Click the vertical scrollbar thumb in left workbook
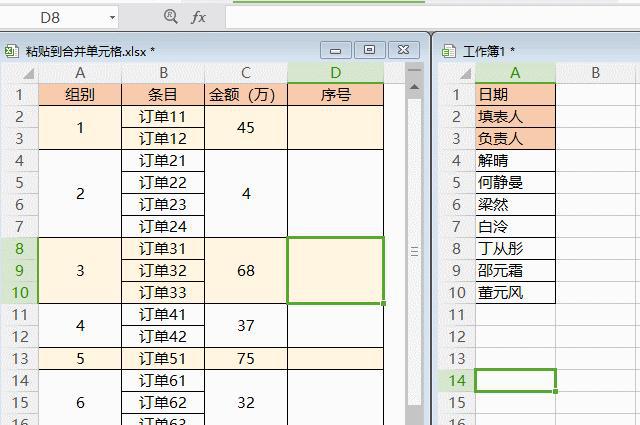The image size is (640, 425). 414,251
